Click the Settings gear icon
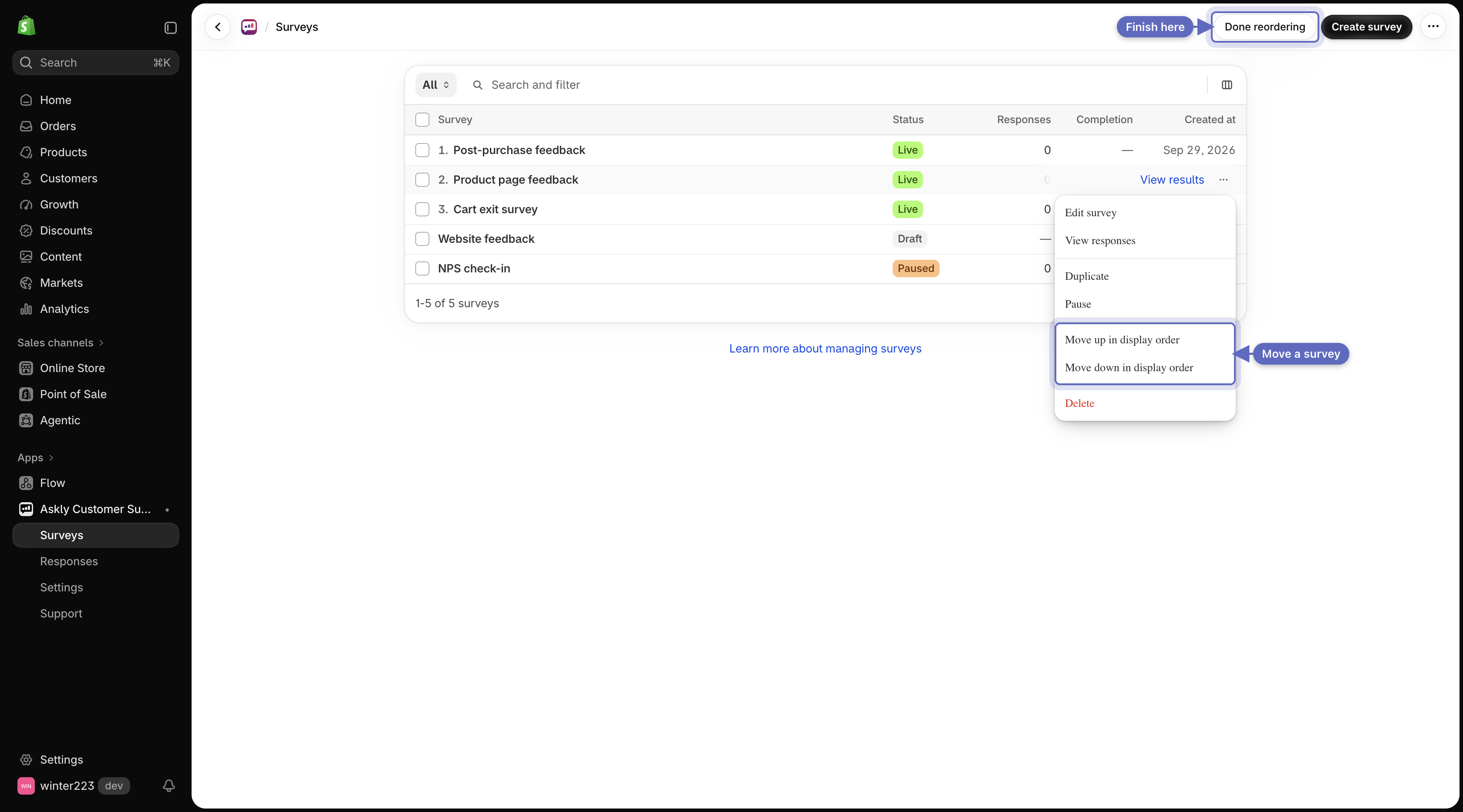This screenshot has height=812, width=1463. click(26, 759)
